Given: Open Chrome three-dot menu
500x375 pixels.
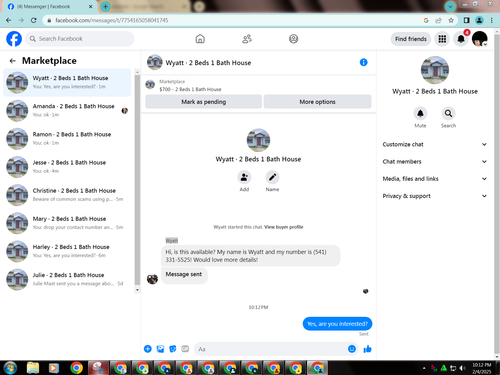Looking at the screenshot, I should [491, 20].
